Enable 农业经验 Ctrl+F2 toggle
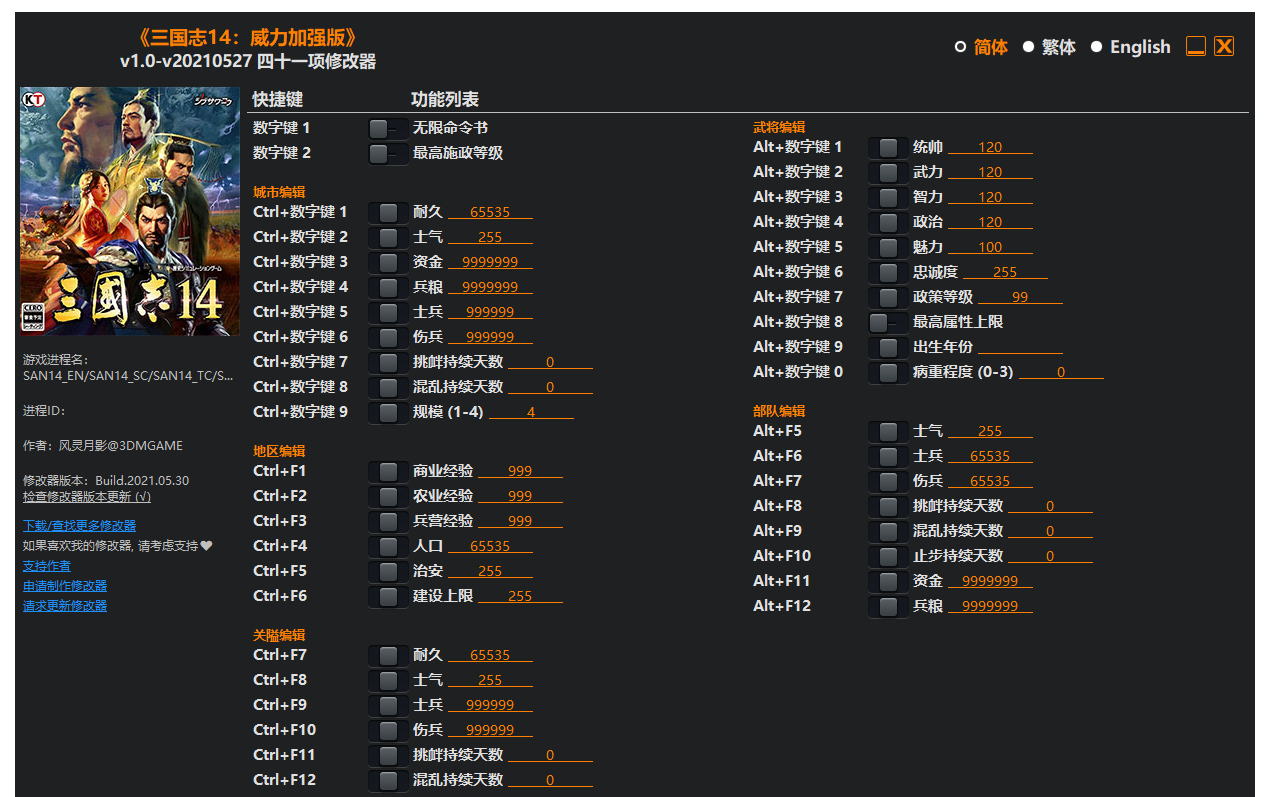 tap(388, 496)
